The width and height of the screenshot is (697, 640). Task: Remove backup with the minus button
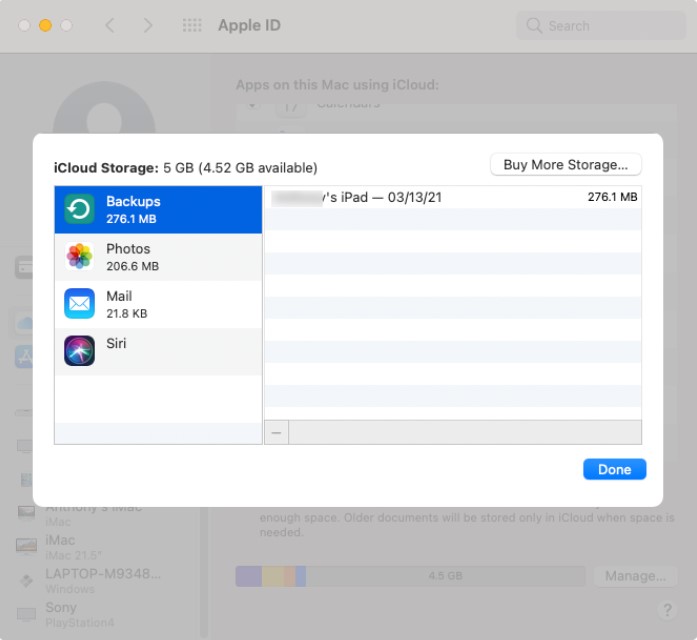(x=276, y=432)
